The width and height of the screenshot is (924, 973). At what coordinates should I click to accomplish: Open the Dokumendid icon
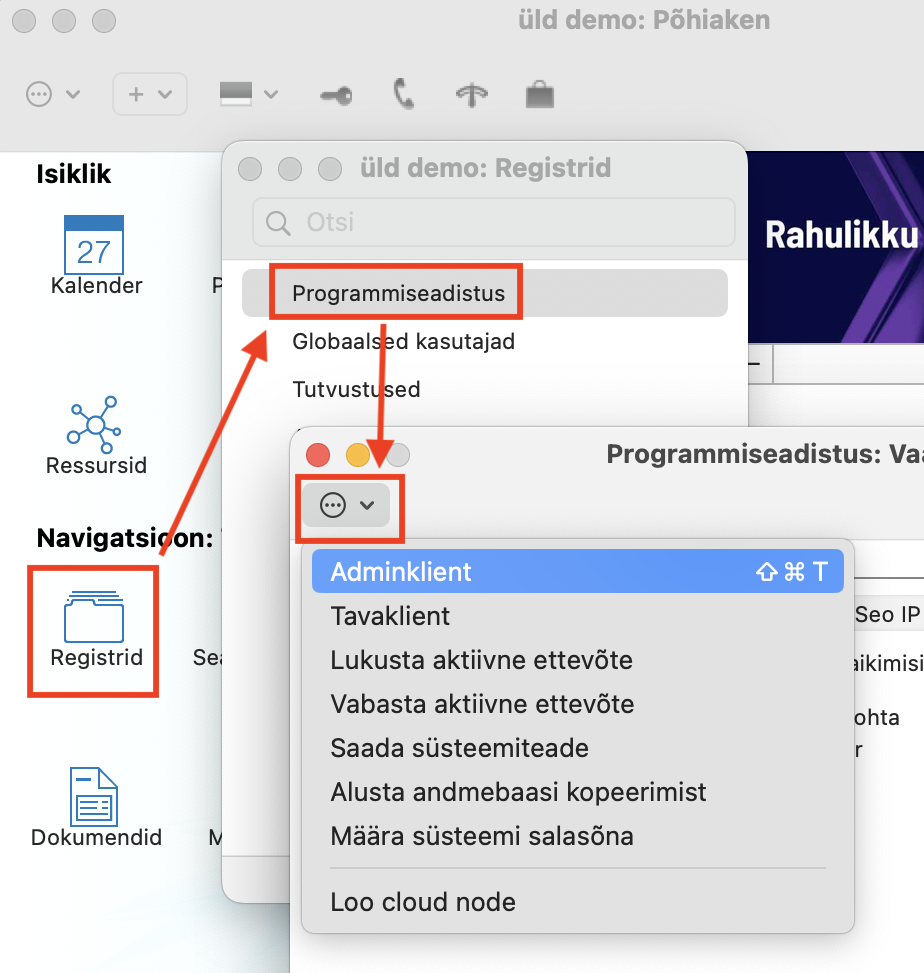pos(95,796)
